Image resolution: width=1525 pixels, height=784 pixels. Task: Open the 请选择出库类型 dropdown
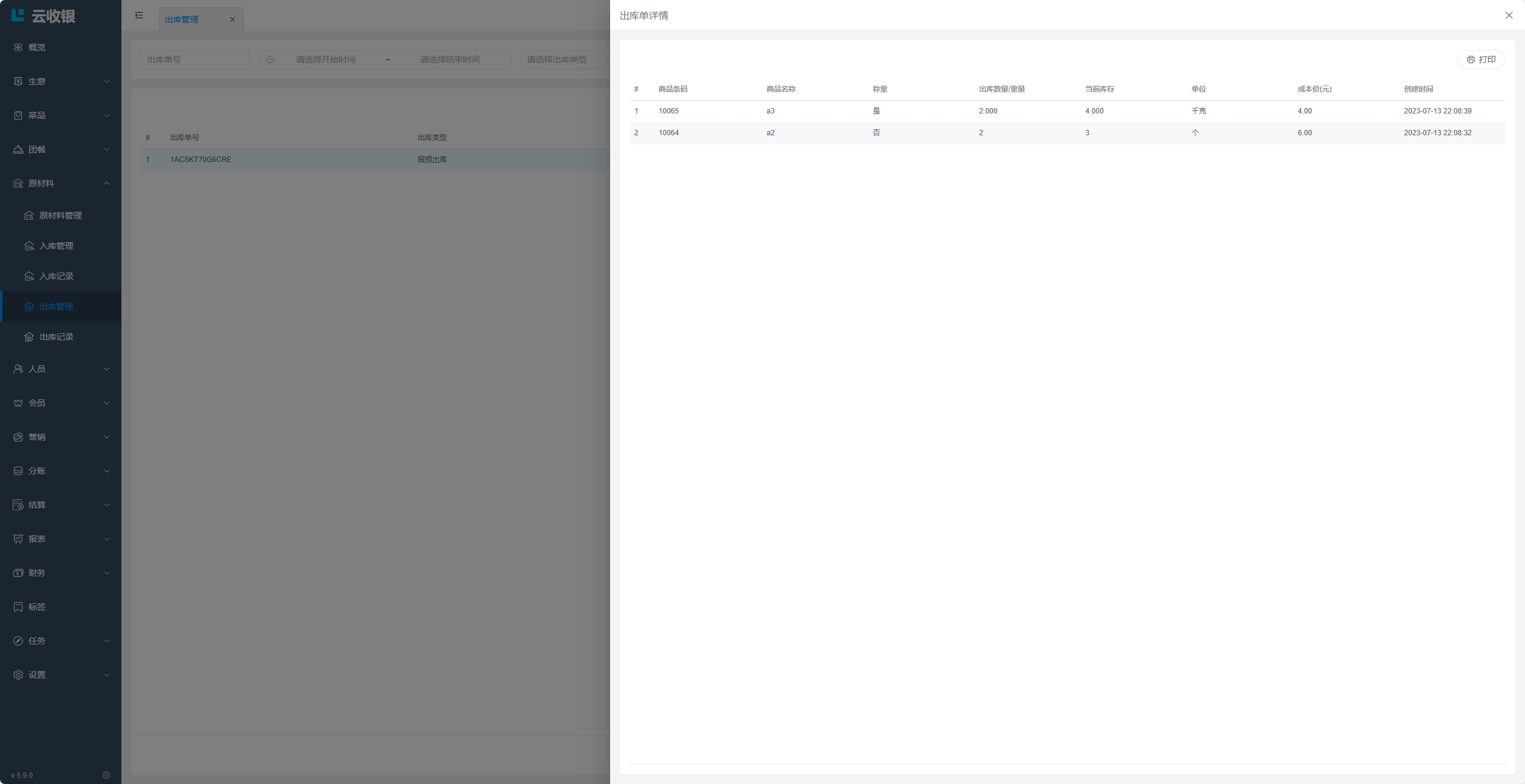point(565,59)
